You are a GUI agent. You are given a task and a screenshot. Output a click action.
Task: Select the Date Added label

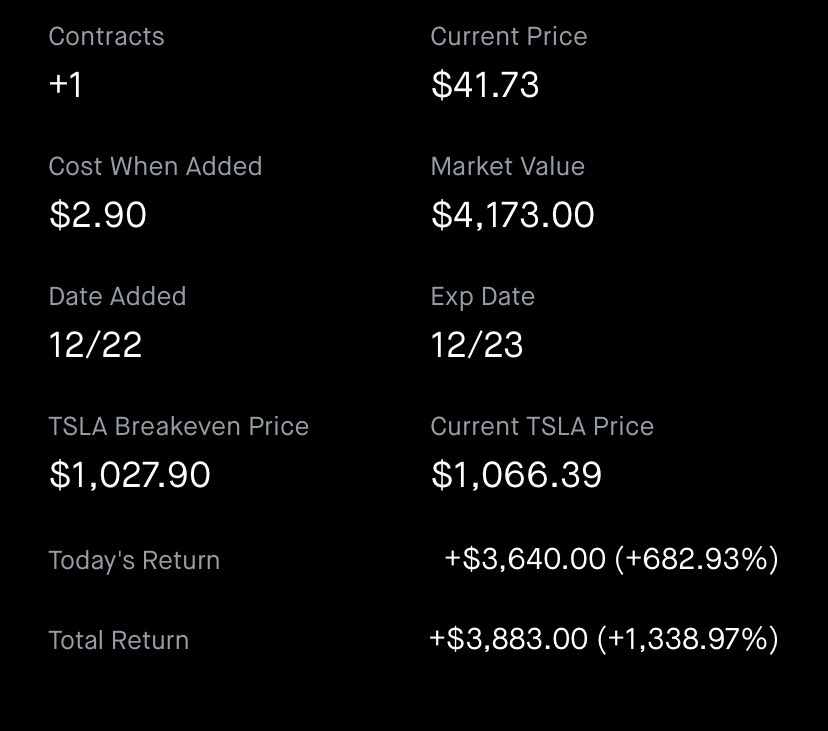(x=117, y=296)
